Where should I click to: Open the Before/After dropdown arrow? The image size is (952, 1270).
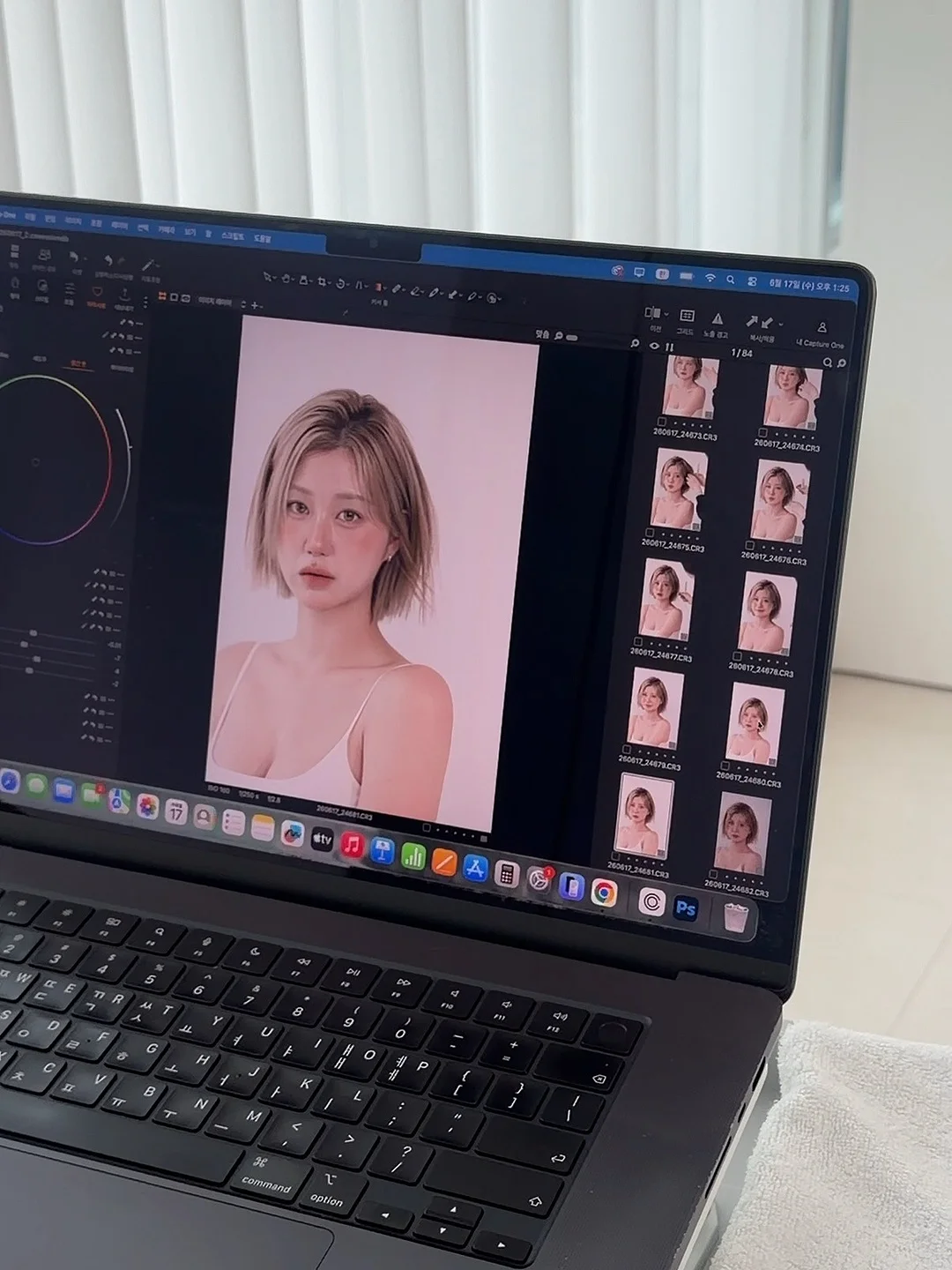[x=666, y=314]
